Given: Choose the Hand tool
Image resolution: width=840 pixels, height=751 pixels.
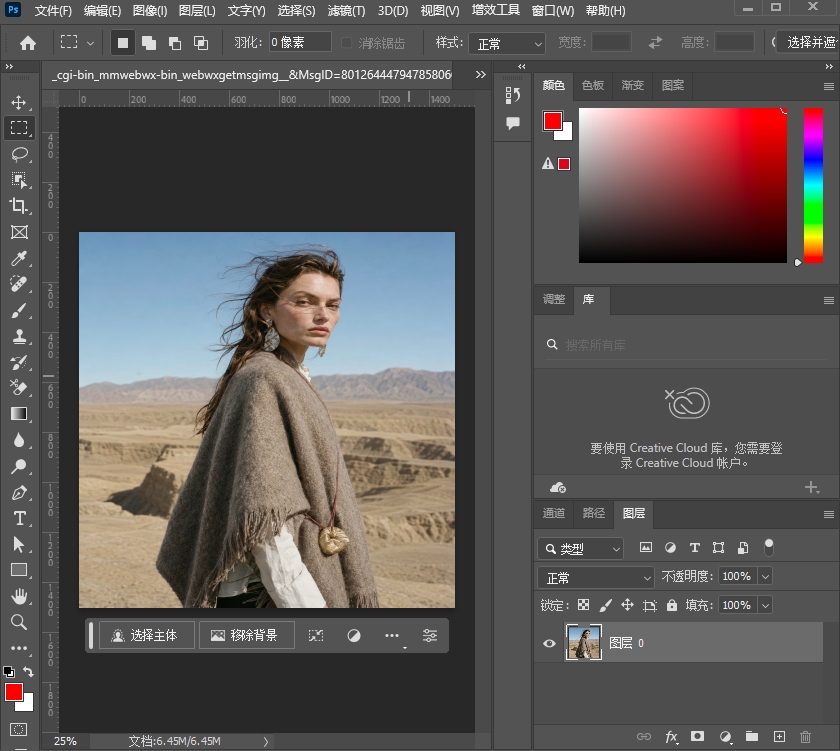Looking at the screenshot, I should tap(19, 596).
